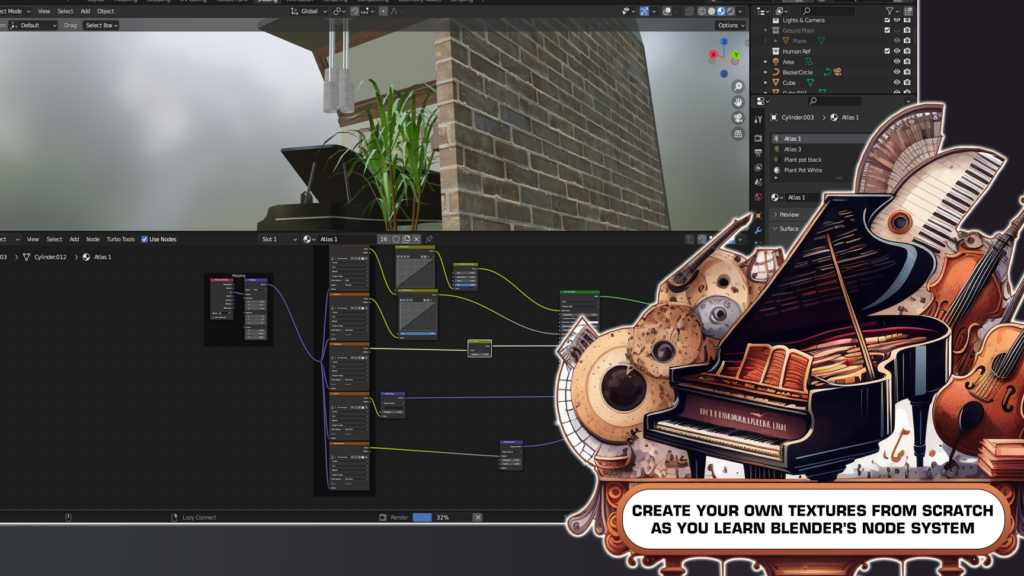The height and width of the screenshot is (576, 1024).
Task: Open the Modifiers wrench tab icon
Action: pyautogui.click(x=758, y=230)
